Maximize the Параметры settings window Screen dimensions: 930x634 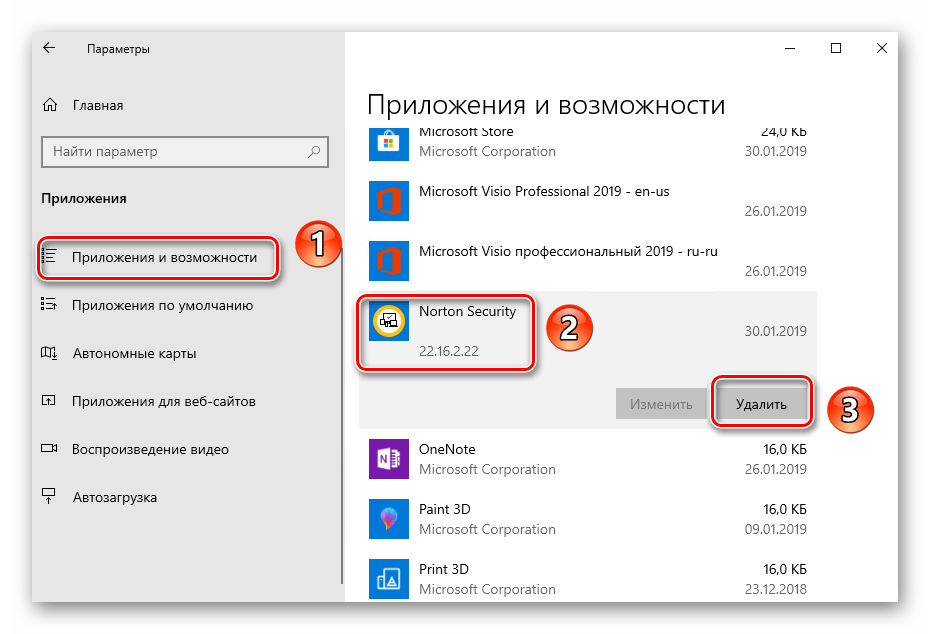tap(836, 48)
